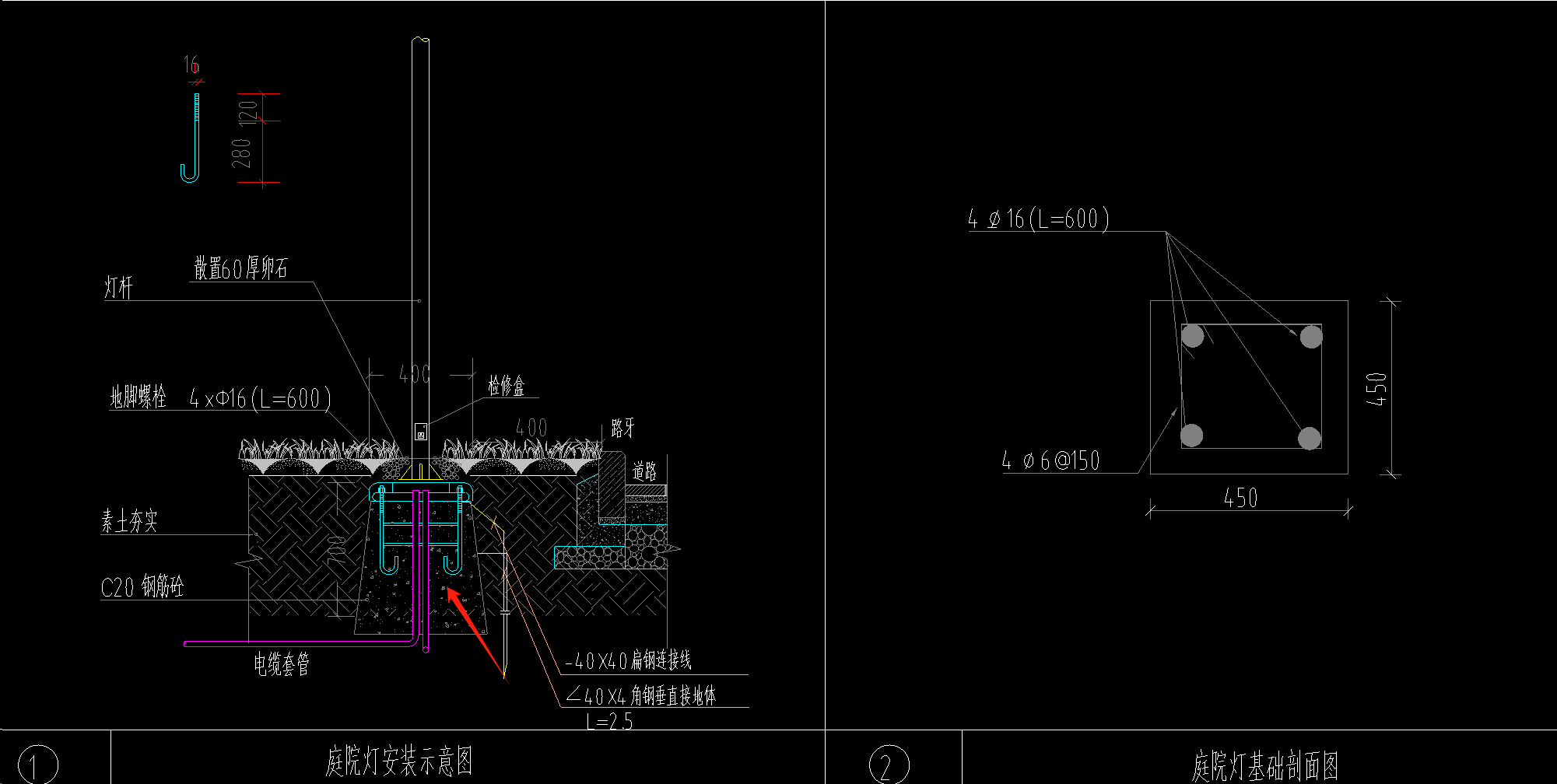Click the bottom-left rebar circle in section

(x=1191, y=435)
